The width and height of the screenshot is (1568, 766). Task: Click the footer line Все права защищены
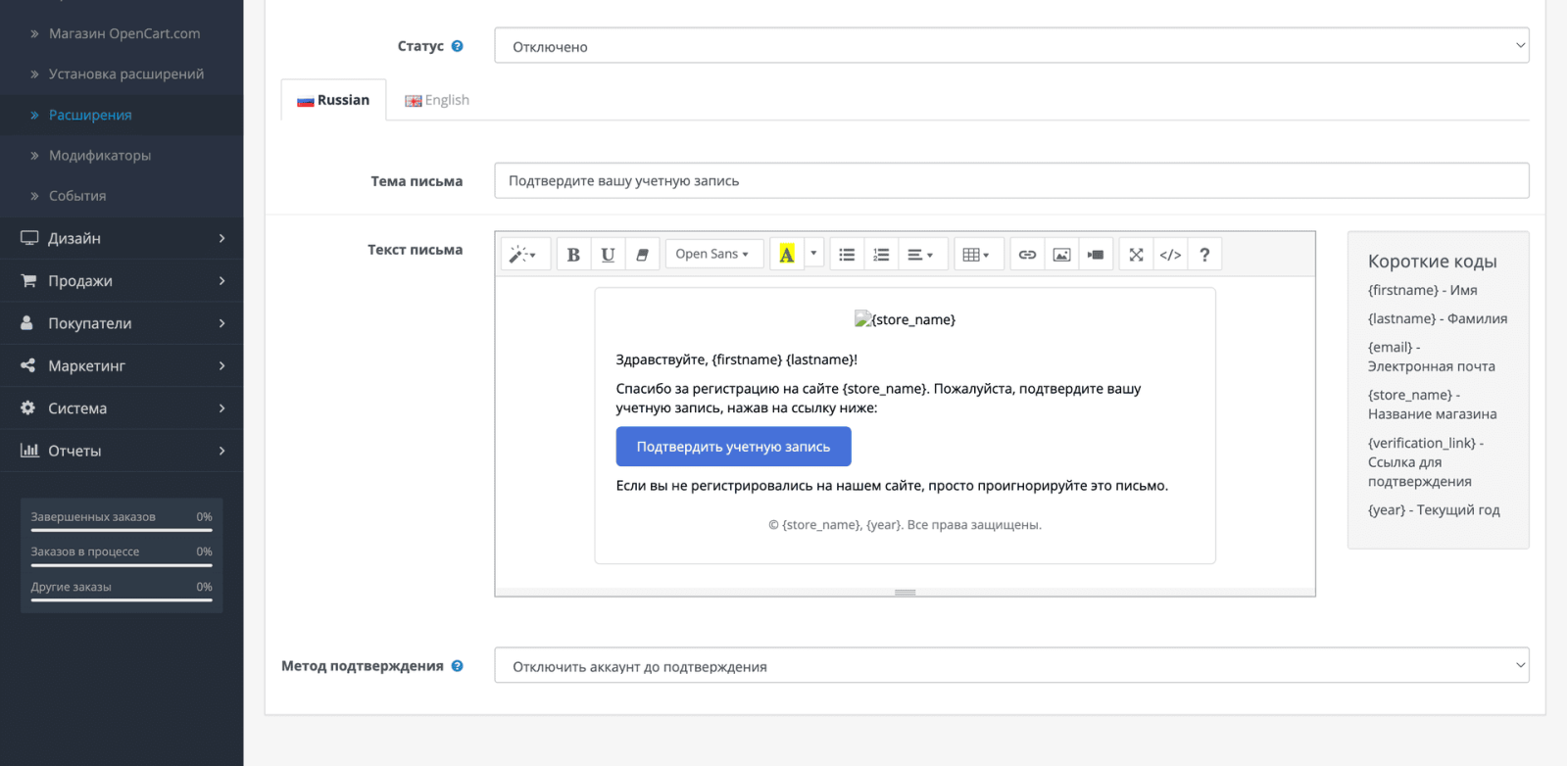click(x=974, y=525)
